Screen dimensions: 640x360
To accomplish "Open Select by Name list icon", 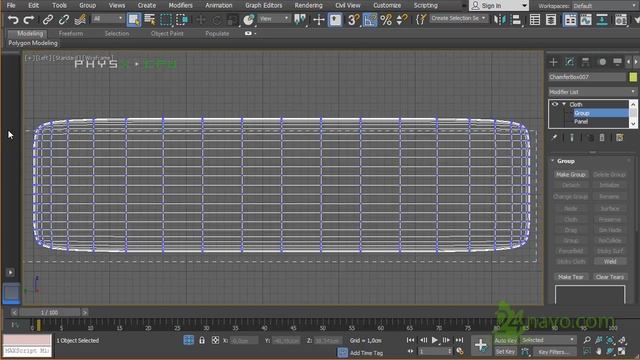I will (149, 20).
